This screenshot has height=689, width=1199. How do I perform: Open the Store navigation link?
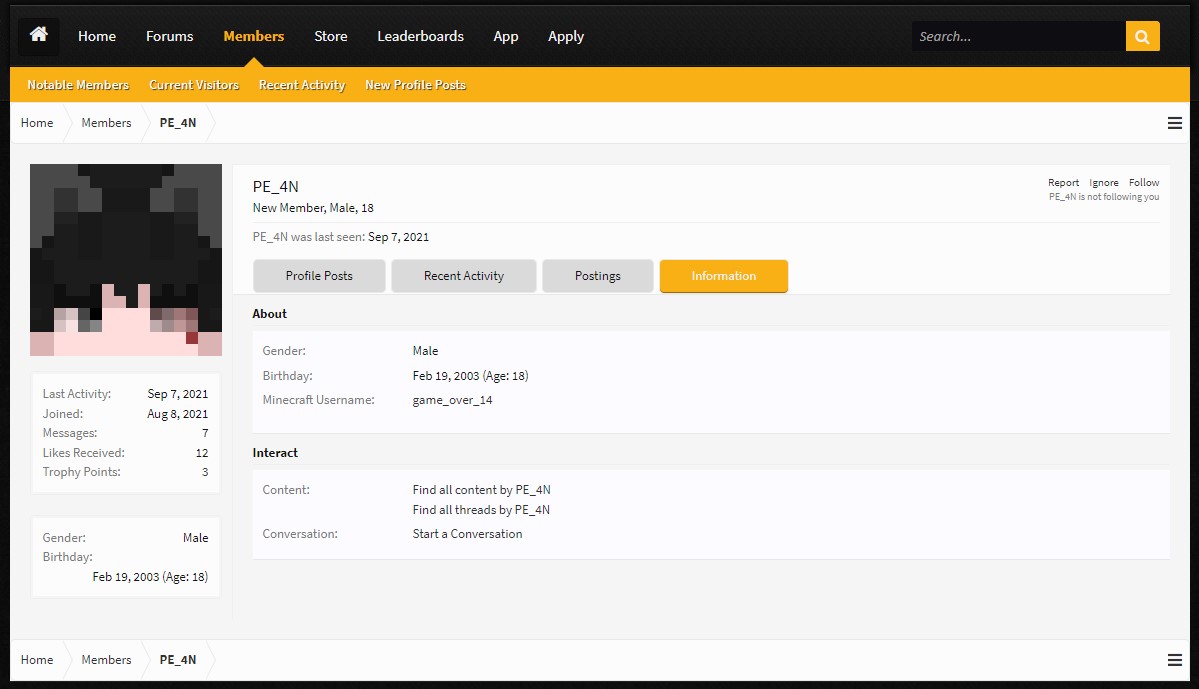coord(330,36)
